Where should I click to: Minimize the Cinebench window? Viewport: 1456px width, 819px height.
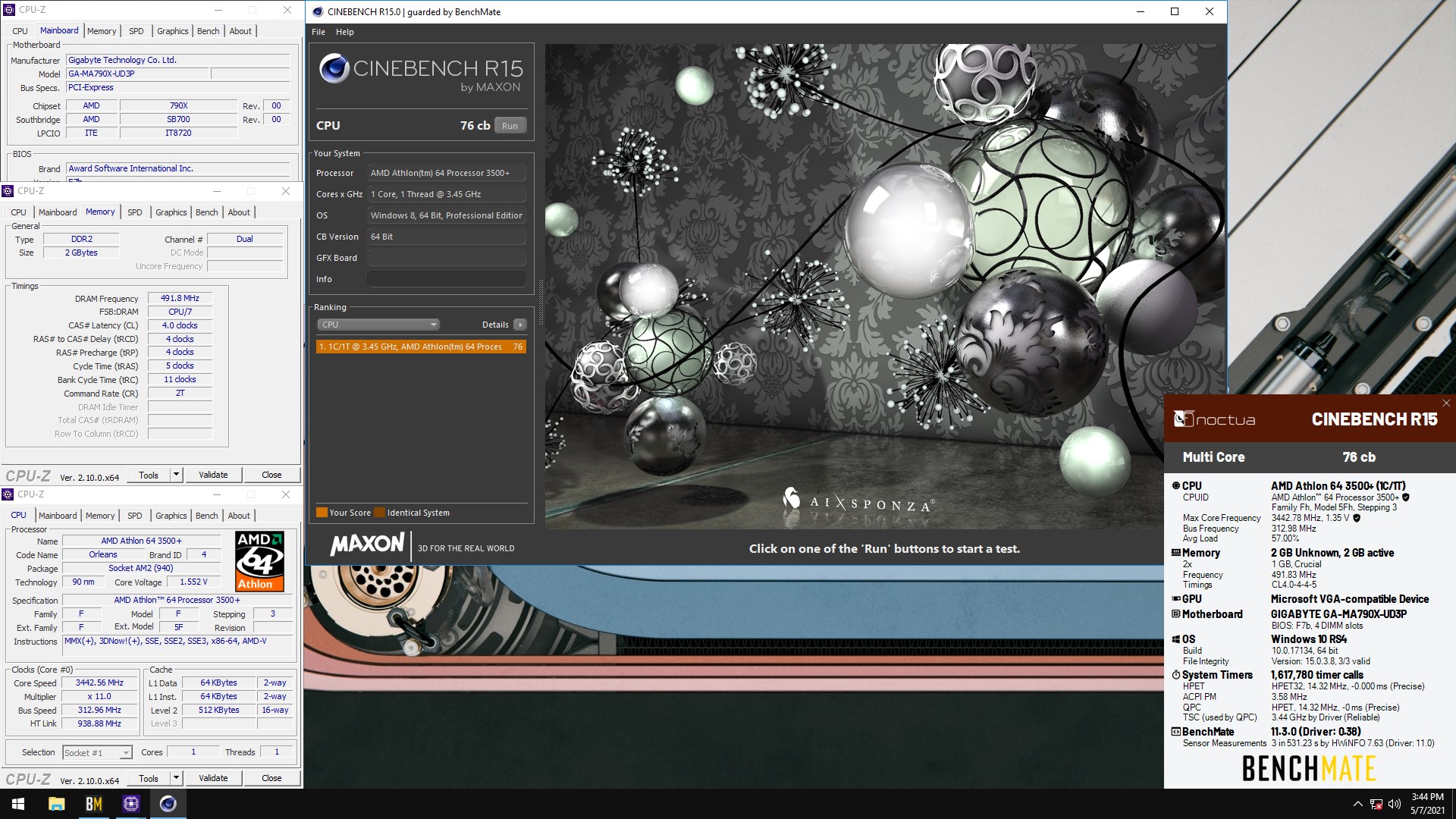1141,11
